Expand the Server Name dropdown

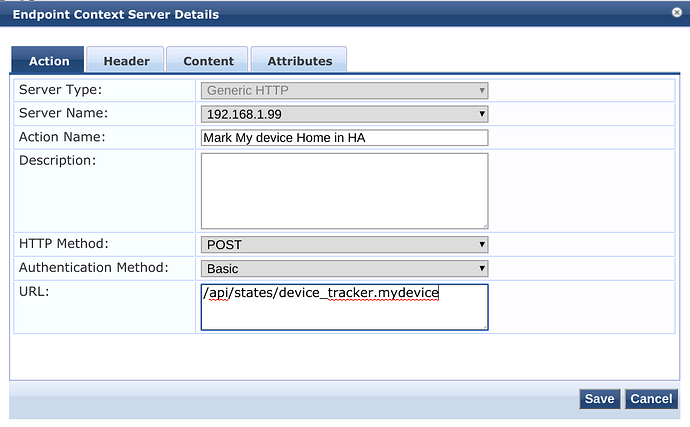pyautogui.click(x=344, y=114)
